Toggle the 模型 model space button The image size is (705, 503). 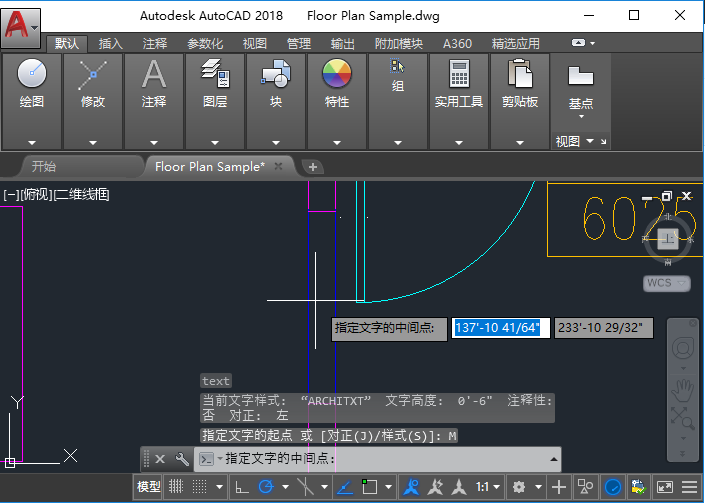coord(148,487)
